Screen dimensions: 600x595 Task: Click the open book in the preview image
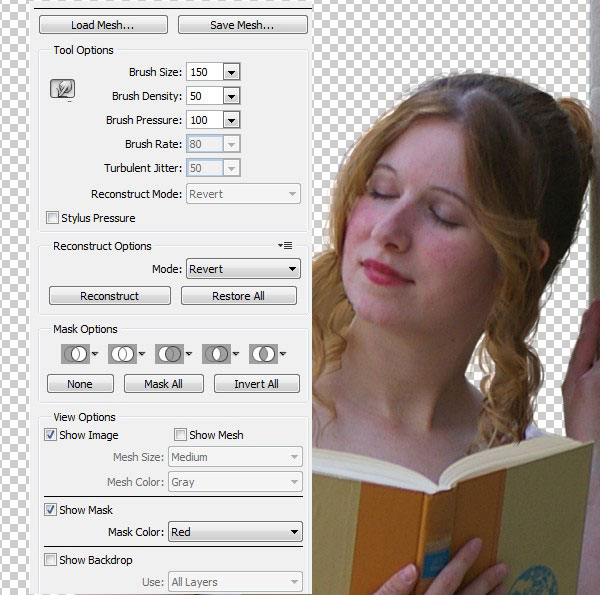pyautogui.click(x=452, y=517)
